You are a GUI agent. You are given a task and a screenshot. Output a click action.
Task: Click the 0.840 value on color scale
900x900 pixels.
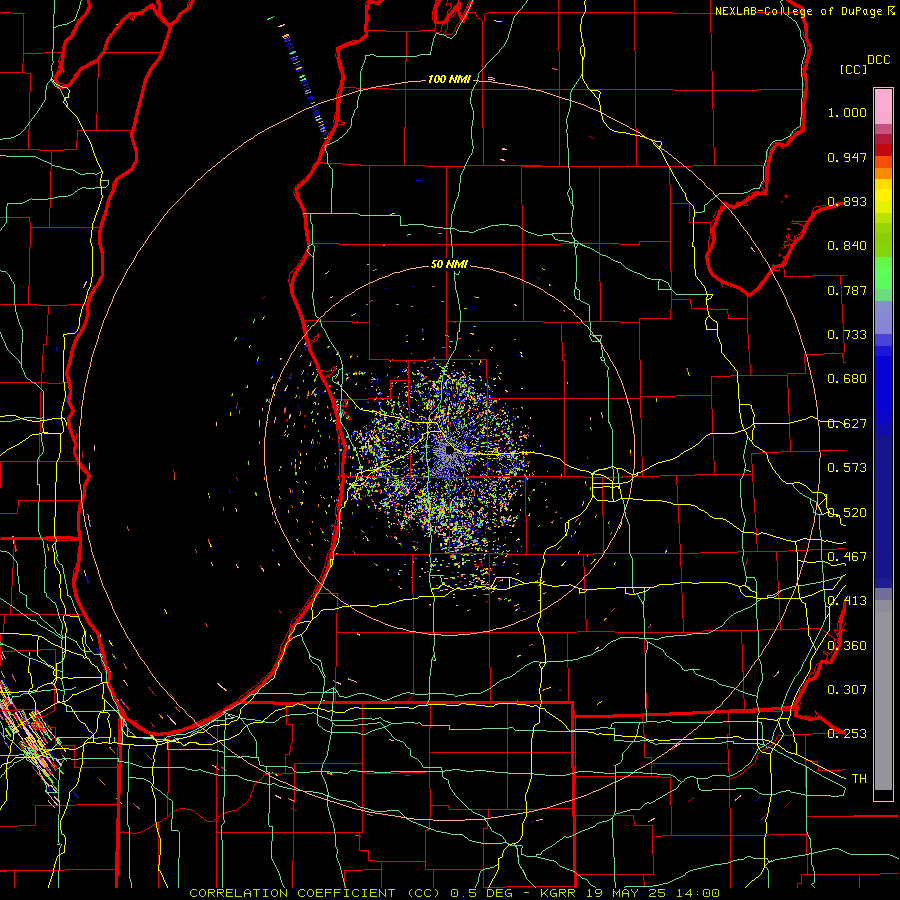coord(847,246)
